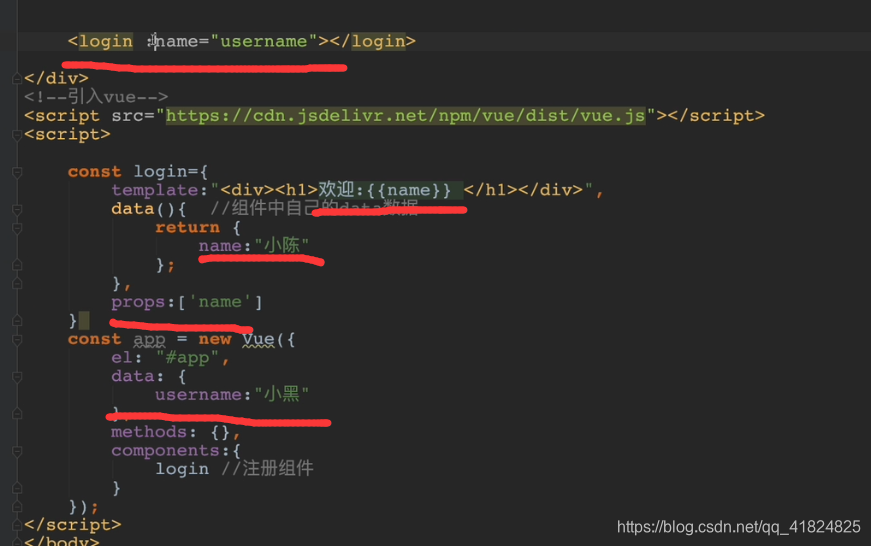Click the "new" keyword

coord(214,339)
